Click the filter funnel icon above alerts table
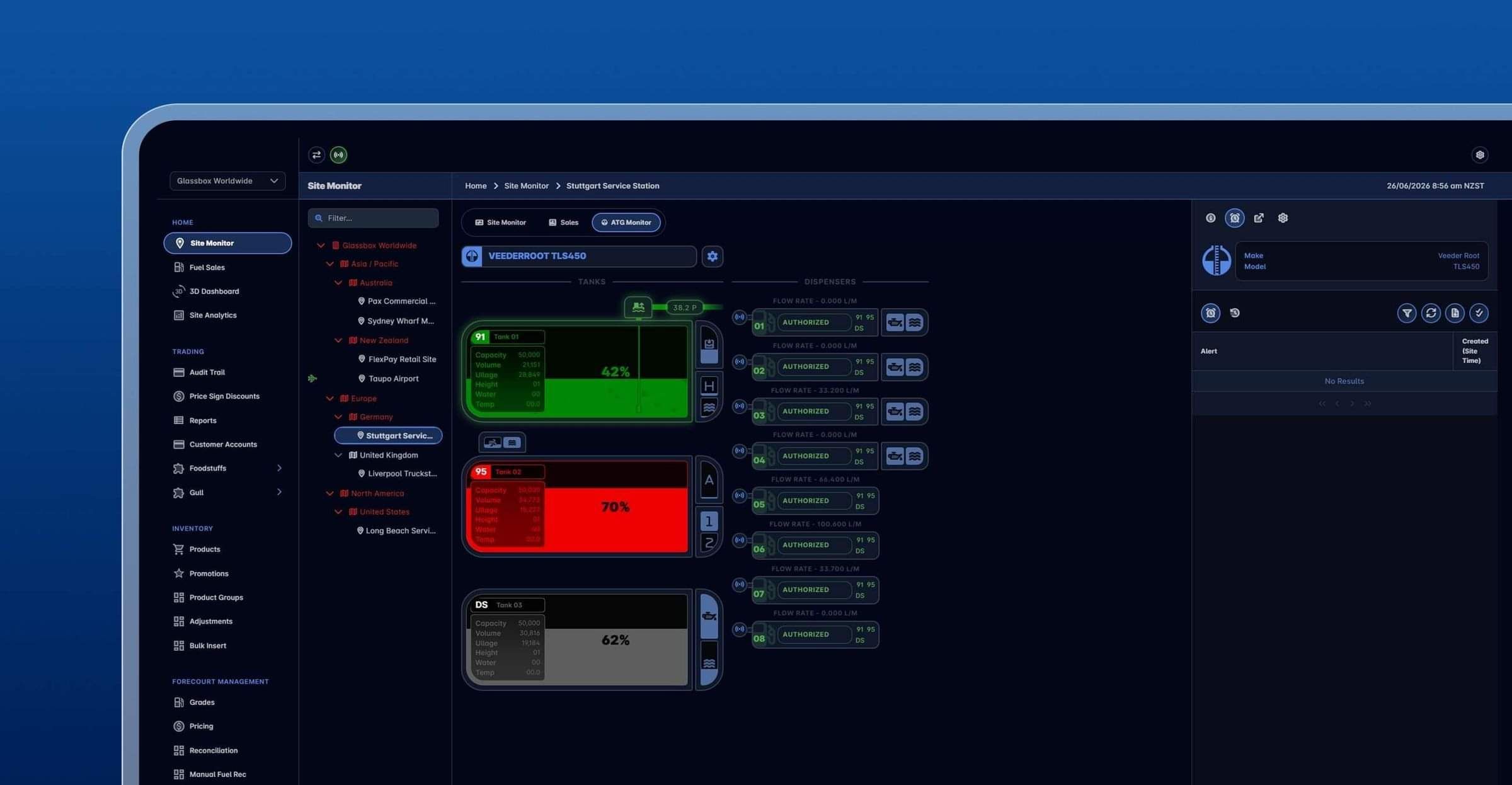 tap(1407, 313)
